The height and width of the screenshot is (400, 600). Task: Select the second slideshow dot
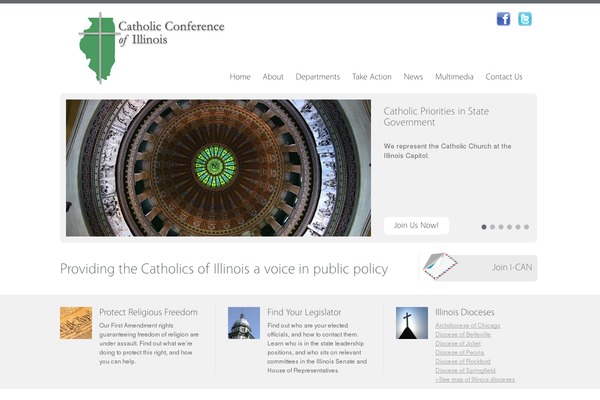pyautogui.click(x=492, y=227)
